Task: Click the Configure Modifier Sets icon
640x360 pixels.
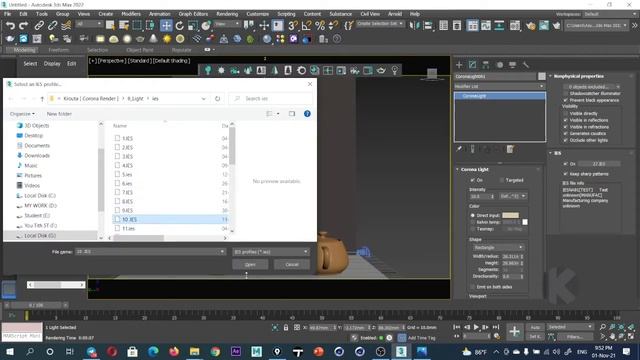Action: pyautogui.click(x=510, y=149)
